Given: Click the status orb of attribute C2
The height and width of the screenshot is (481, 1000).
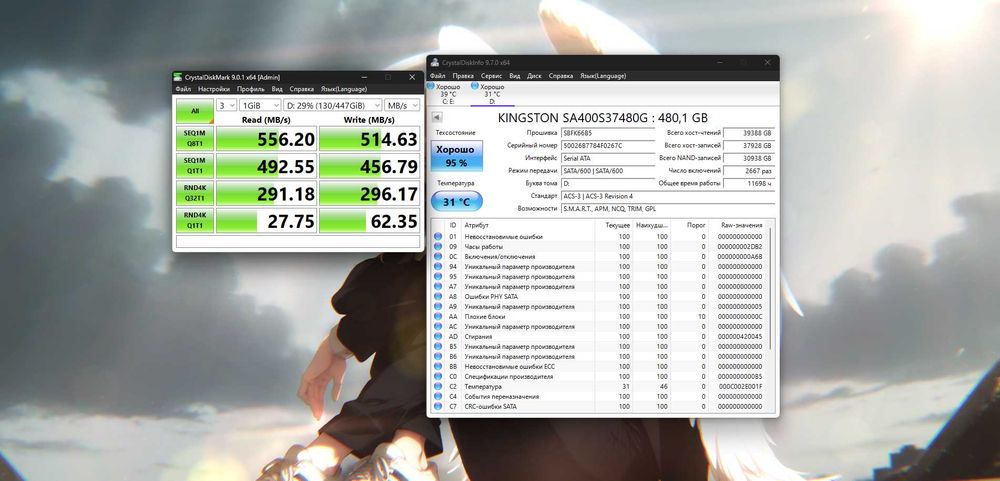Looking at the screenshot, I should pyautogui.click(x=438, y=387).
